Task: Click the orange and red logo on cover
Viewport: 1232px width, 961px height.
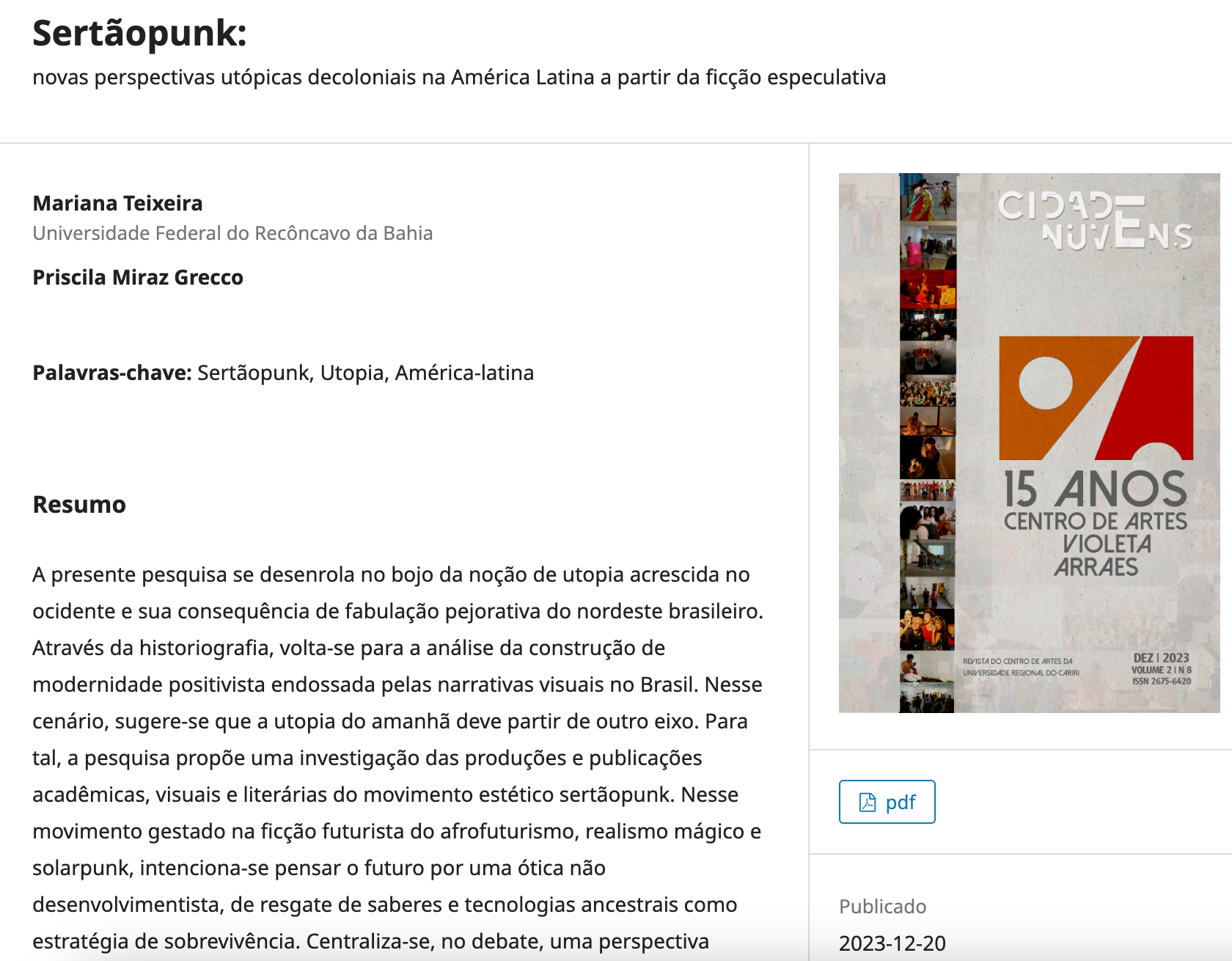Action: [x=1096, y=398]
